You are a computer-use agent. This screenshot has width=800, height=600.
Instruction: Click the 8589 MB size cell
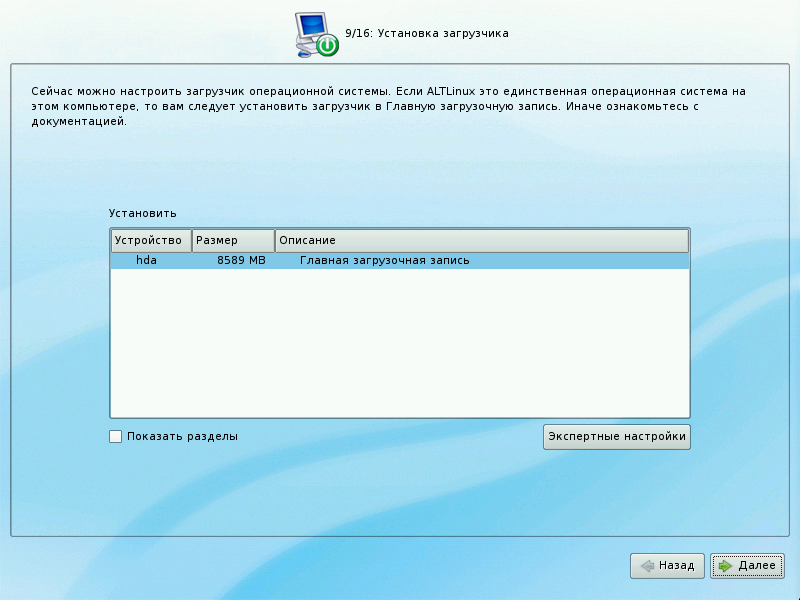pos(241,261)
